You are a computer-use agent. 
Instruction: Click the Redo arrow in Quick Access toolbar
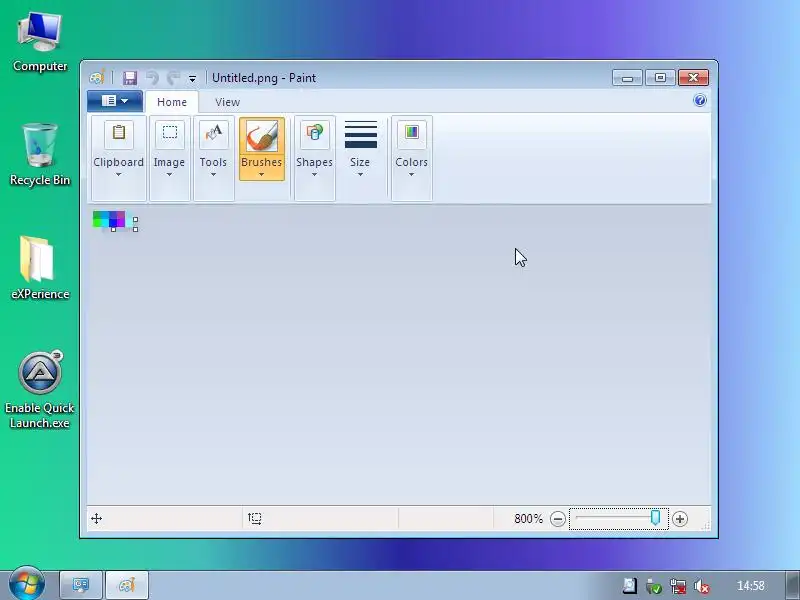[173, 78]
